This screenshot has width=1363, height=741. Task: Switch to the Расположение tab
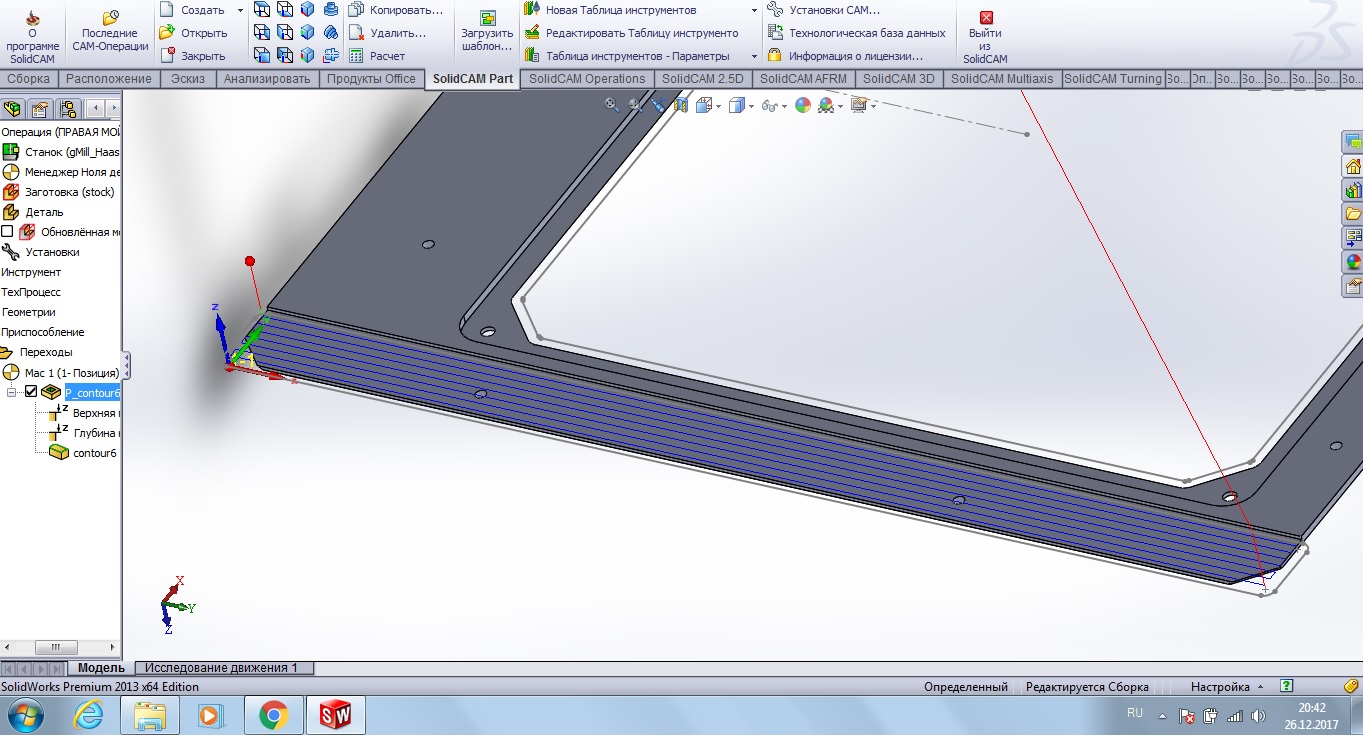click(109, 79)
